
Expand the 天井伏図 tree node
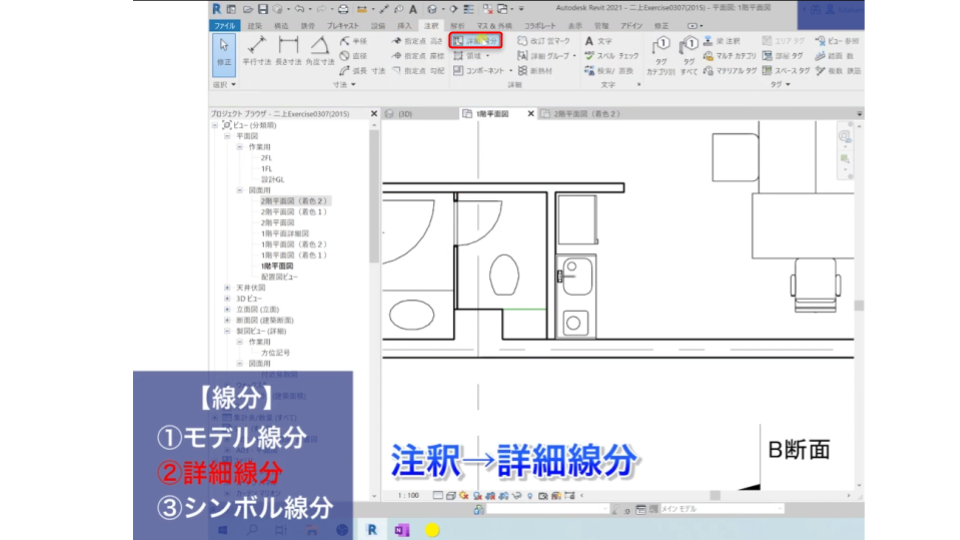pyautogui.click(x=228, y=287)
